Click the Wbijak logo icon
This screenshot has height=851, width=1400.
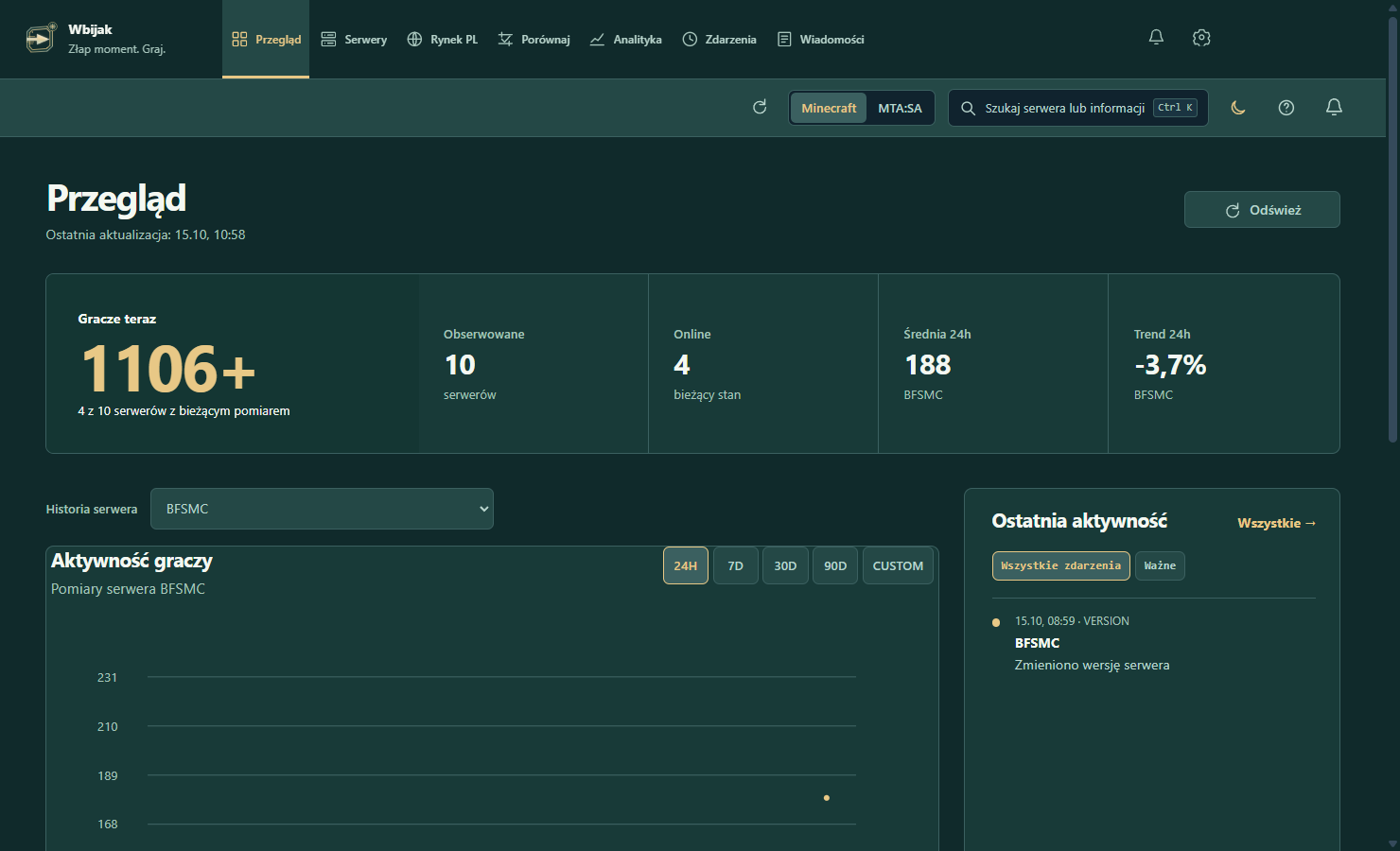(40, 39)
